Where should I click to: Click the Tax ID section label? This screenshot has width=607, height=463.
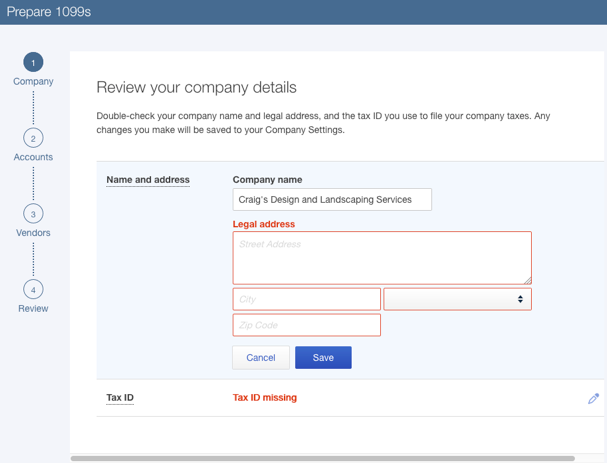[120, 398]
